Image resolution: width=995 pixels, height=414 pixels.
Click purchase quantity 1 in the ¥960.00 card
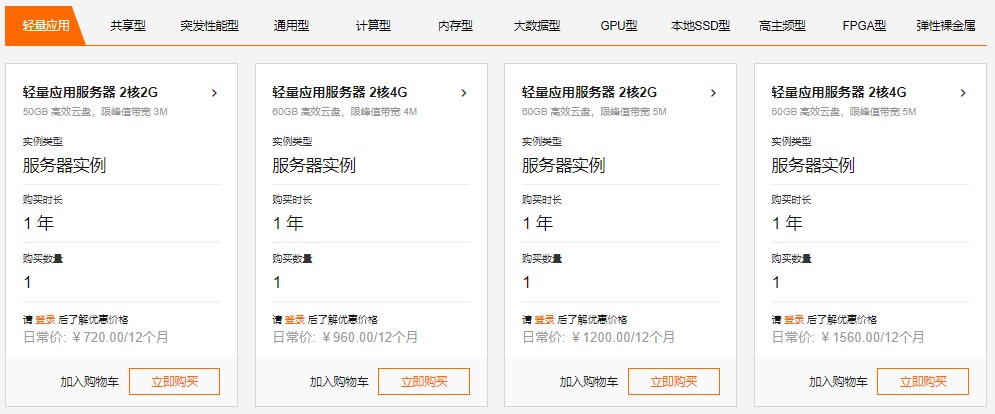click(277, 283)
